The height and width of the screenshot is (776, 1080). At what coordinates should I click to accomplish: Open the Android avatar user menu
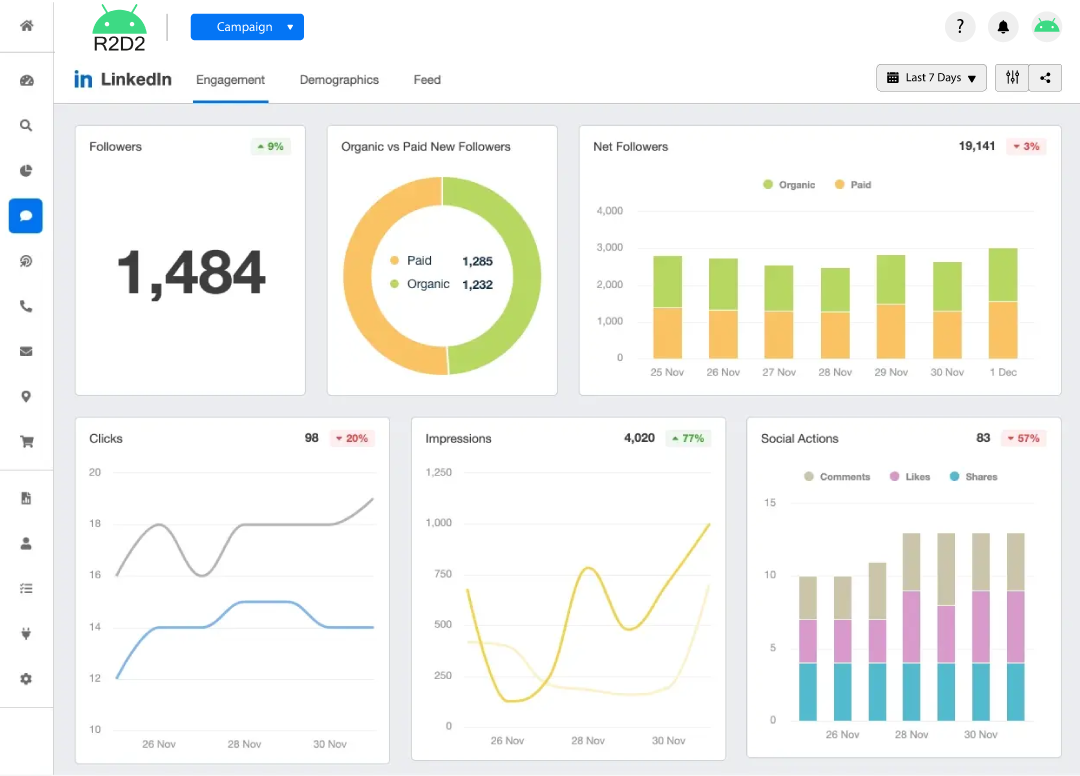1046,27
